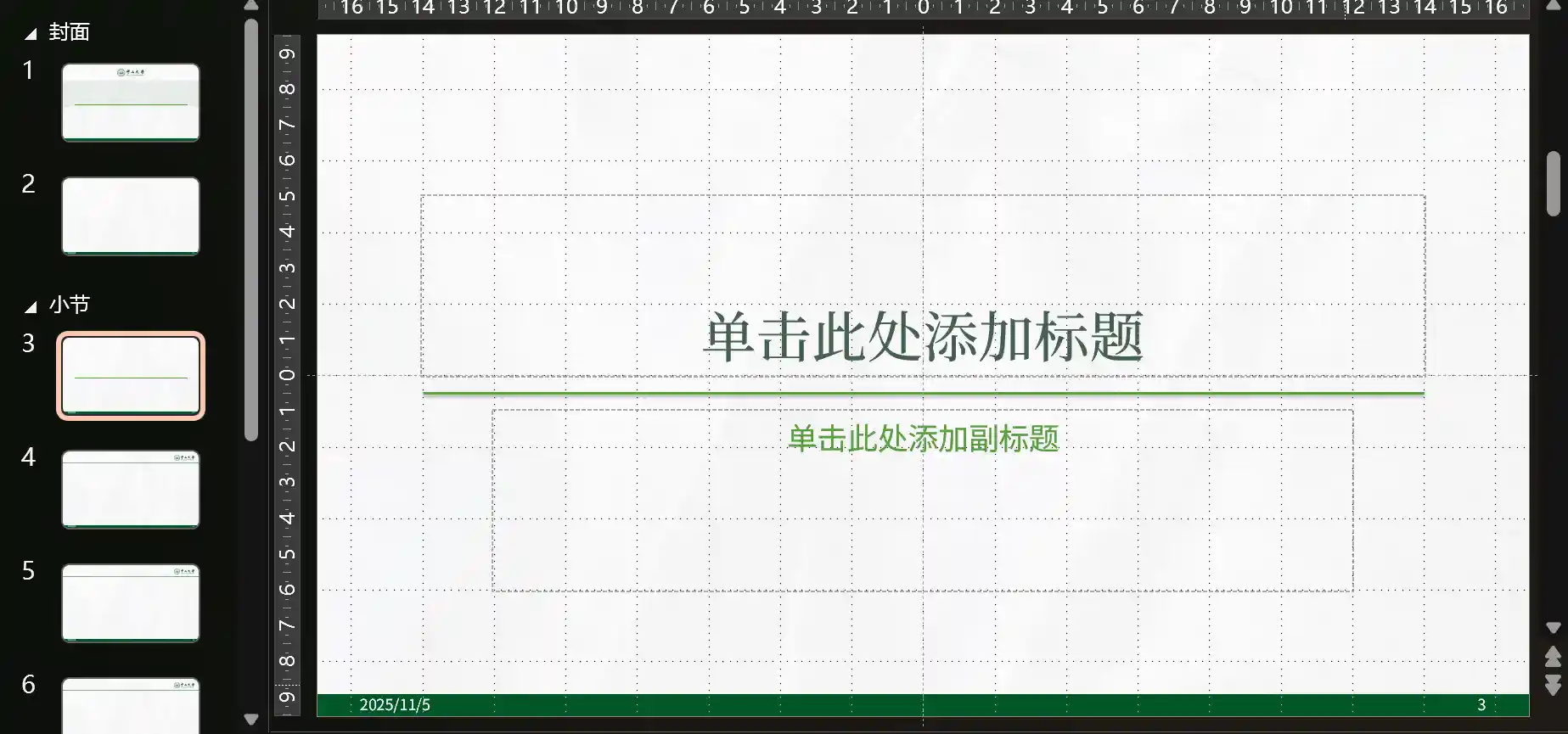Viewport: 1568px width, 734px height.
Task: Click the title placeholder 单击此处添加标题
Action: tap(923, 337)
